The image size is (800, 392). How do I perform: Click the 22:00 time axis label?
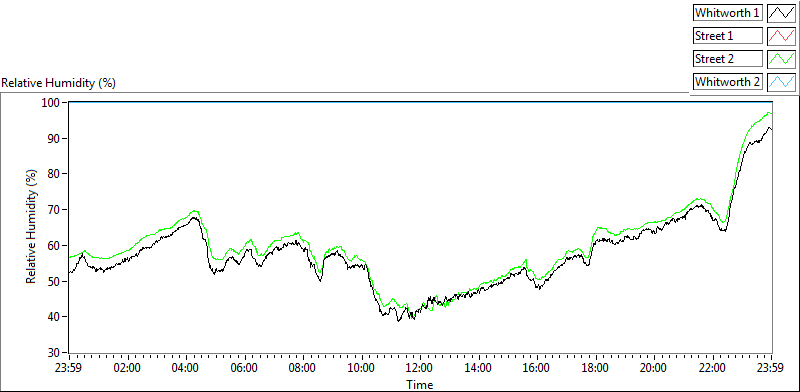tap(713, 367)
